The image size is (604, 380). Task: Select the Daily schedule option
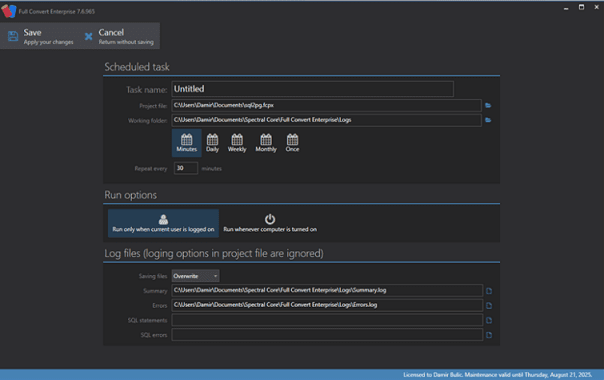212,143
